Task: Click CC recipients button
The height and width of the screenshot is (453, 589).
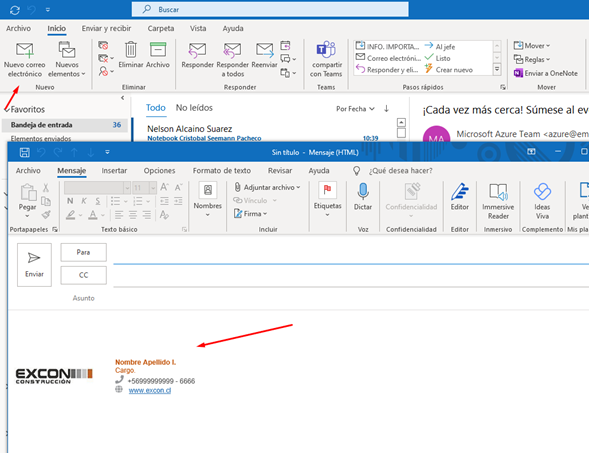Action: click(83, 275)
